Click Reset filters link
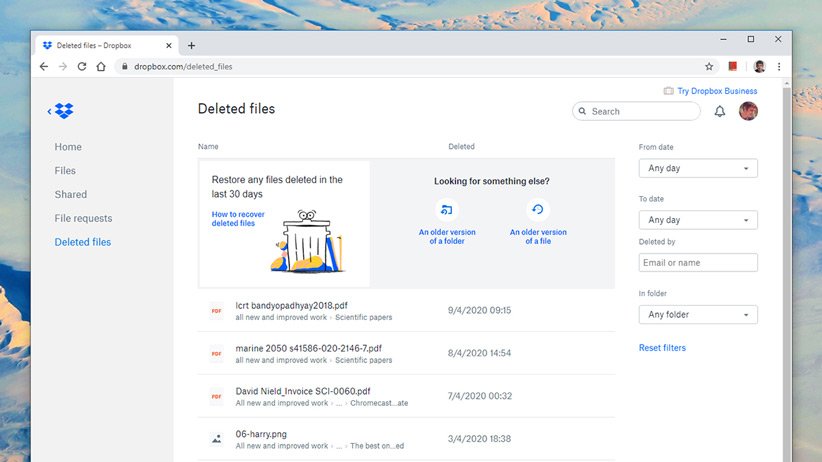822x462 pixels. coord(662,348)
